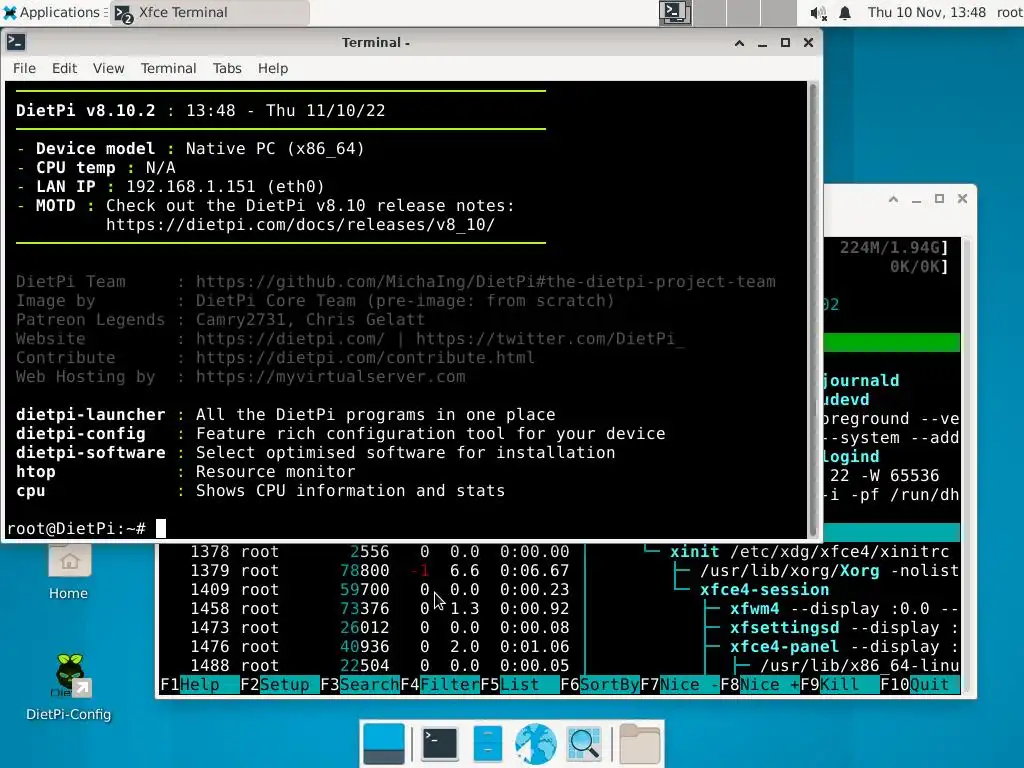1024x768 pixels.
Task: Open the Terminal menu
Action: [168, 68]
